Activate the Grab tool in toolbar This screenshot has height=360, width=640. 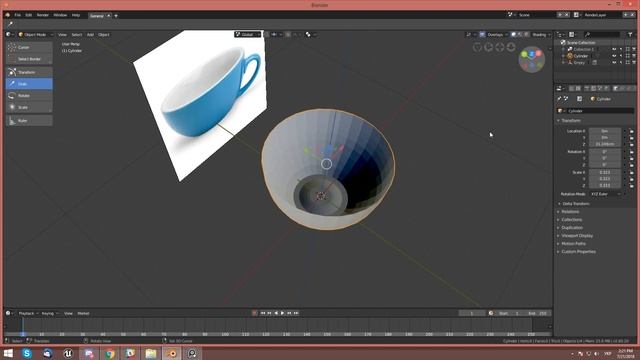point(29,84)
